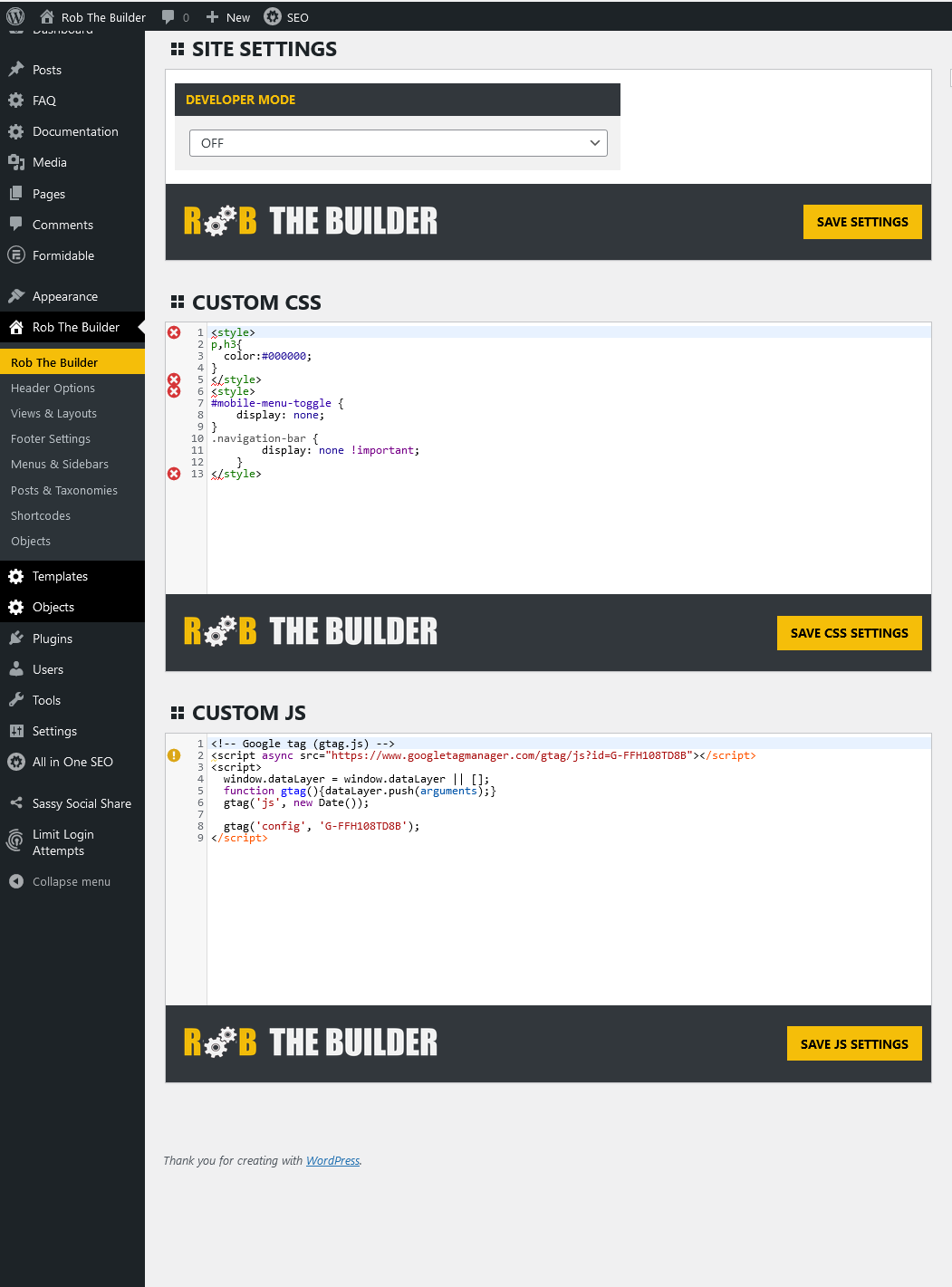This screenshot has width=952, height=1287.
Task: Open comments bubble icon in admin bar
Action: [168, 17]
